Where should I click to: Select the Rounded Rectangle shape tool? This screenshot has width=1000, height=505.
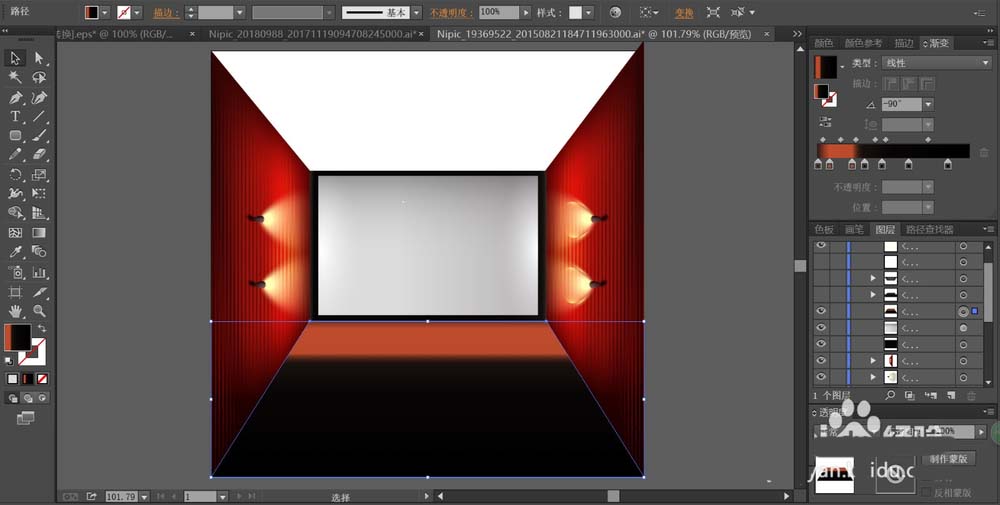click(15, 136)
